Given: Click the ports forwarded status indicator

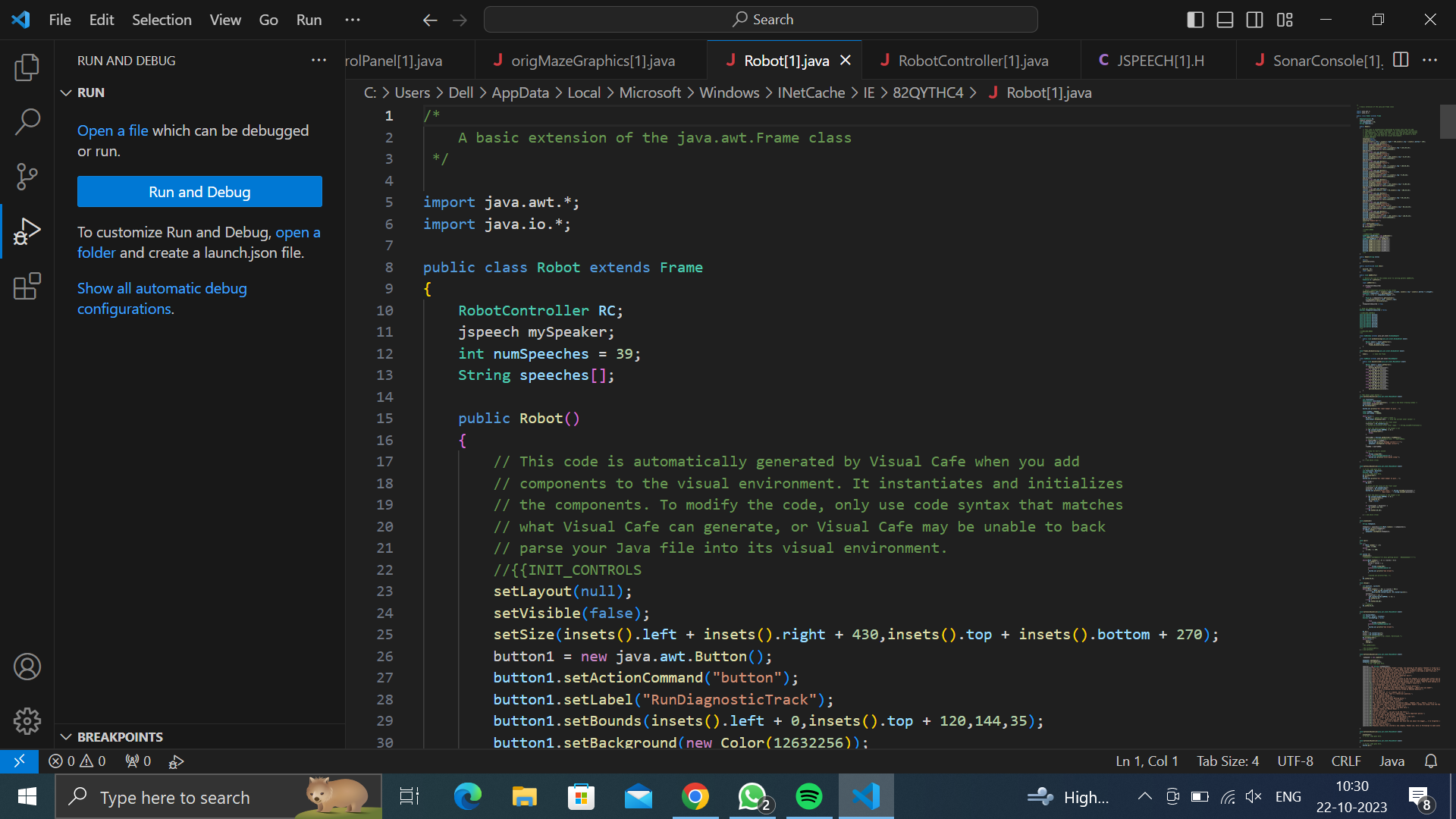Looking at the screenshot, I should (x=138, y=761).
